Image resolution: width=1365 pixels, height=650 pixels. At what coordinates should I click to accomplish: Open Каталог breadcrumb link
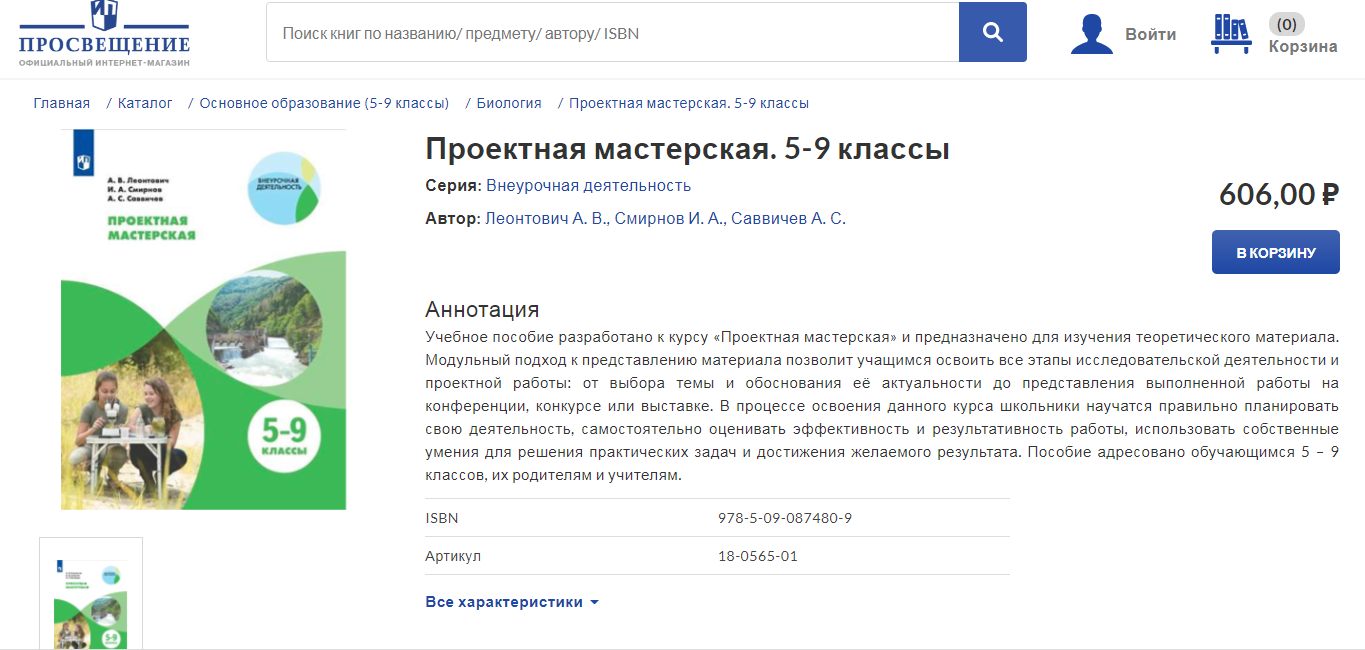(x=145, y=103)
